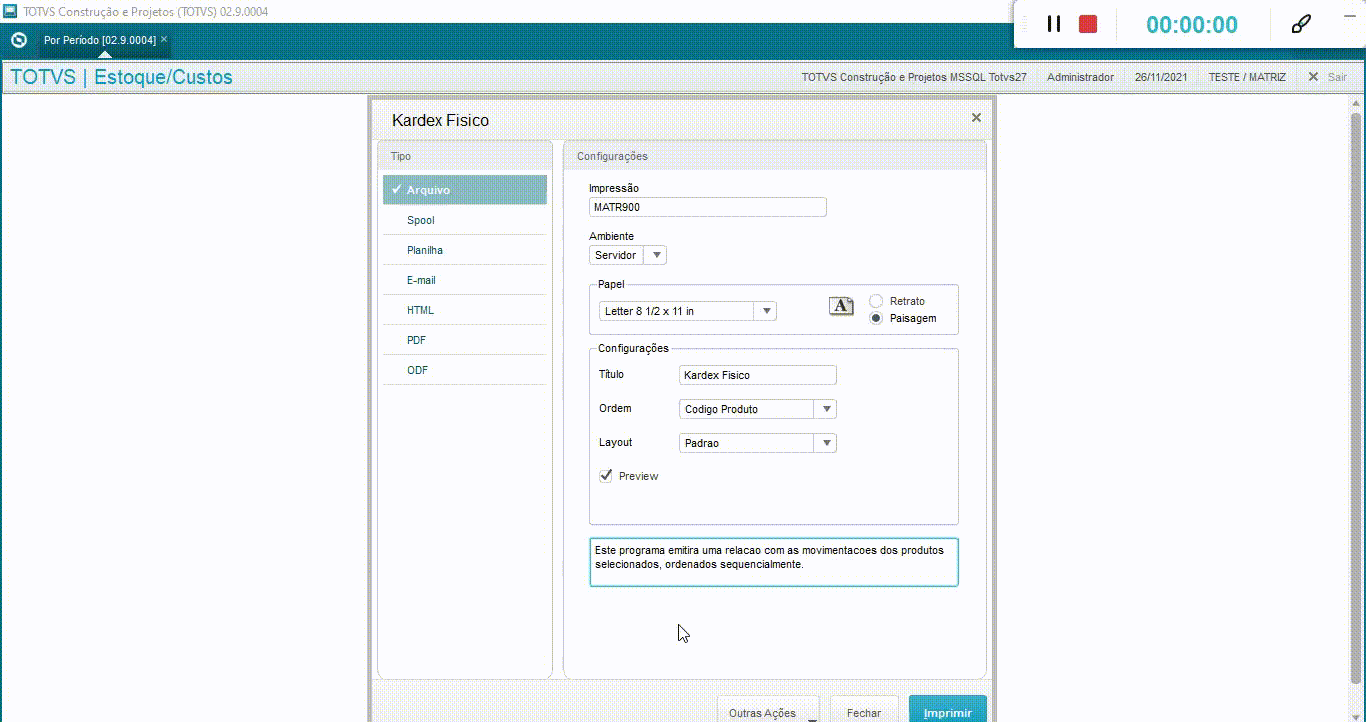
Task: Click the Tipo panel header
Action: (465, 156)
